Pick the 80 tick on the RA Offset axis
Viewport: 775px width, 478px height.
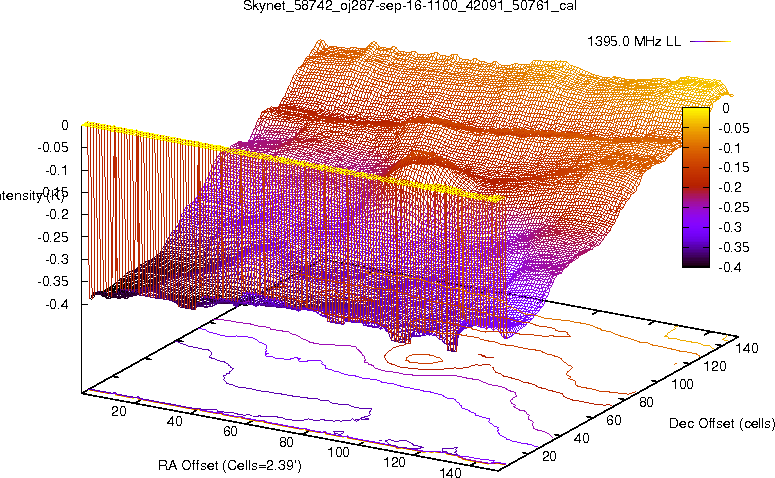coord(286,442)
